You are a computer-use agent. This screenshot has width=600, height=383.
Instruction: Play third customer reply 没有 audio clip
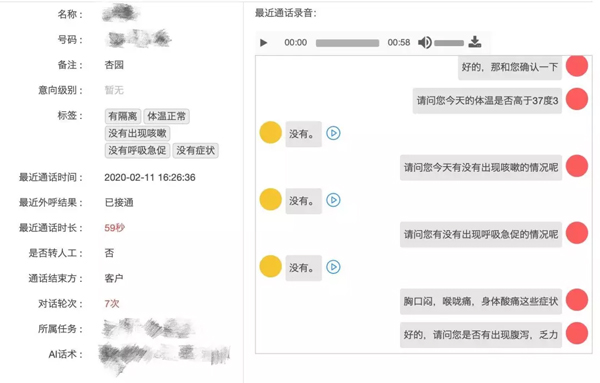pyautogui.click(x=333, y=267)
